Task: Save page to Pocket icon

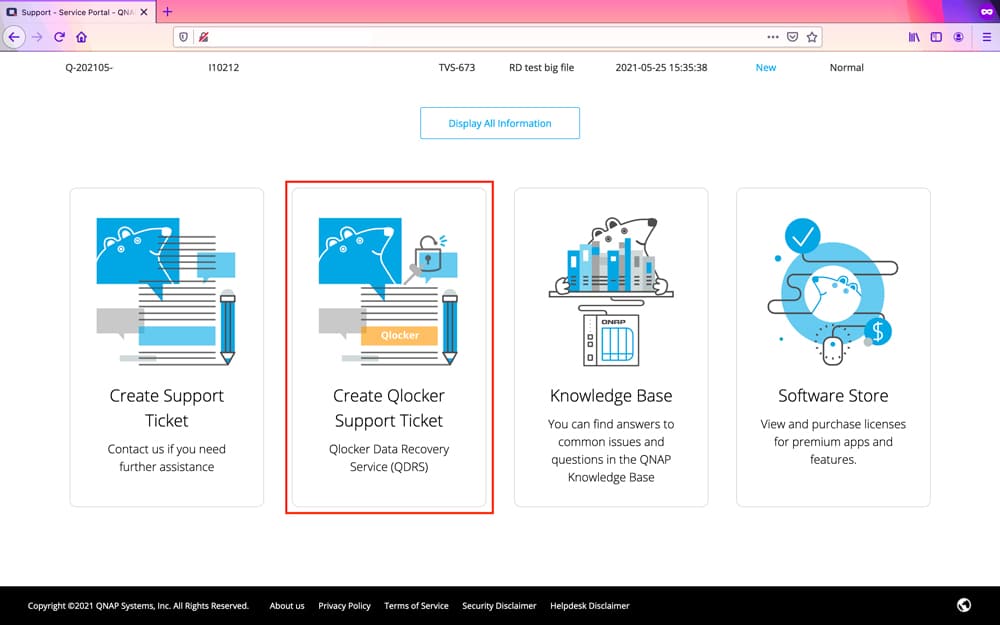Action: pos(792,37)
